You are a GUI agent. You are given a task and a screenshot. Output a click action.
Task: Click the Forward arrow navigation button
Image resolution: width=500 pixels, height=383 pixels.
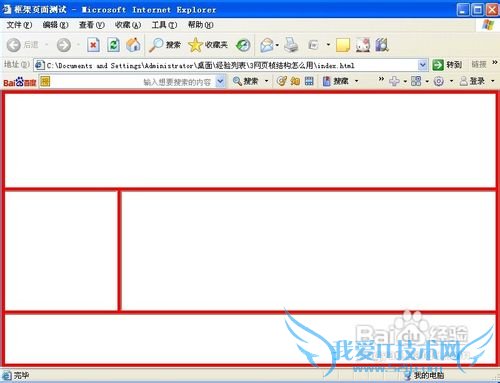[x=64, y=45]
